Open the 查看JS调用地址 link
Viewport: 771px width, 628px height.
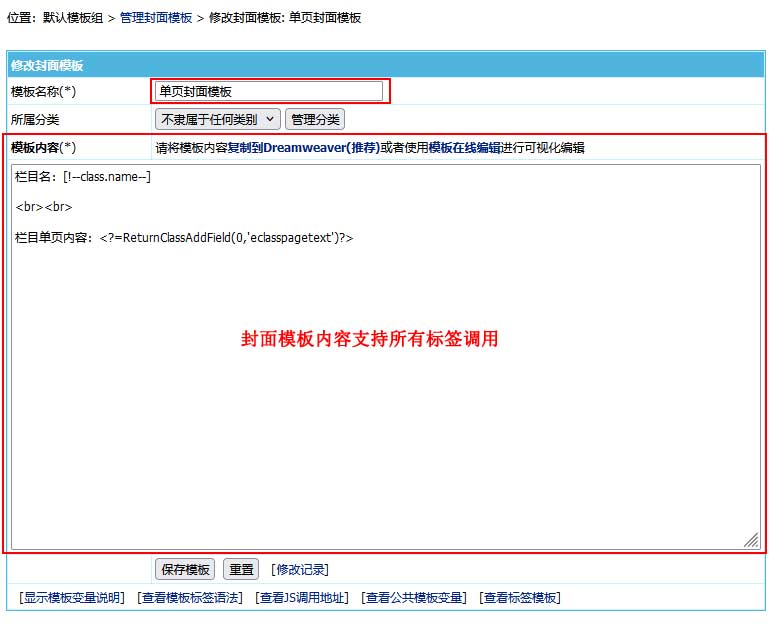tap(302, 598)
